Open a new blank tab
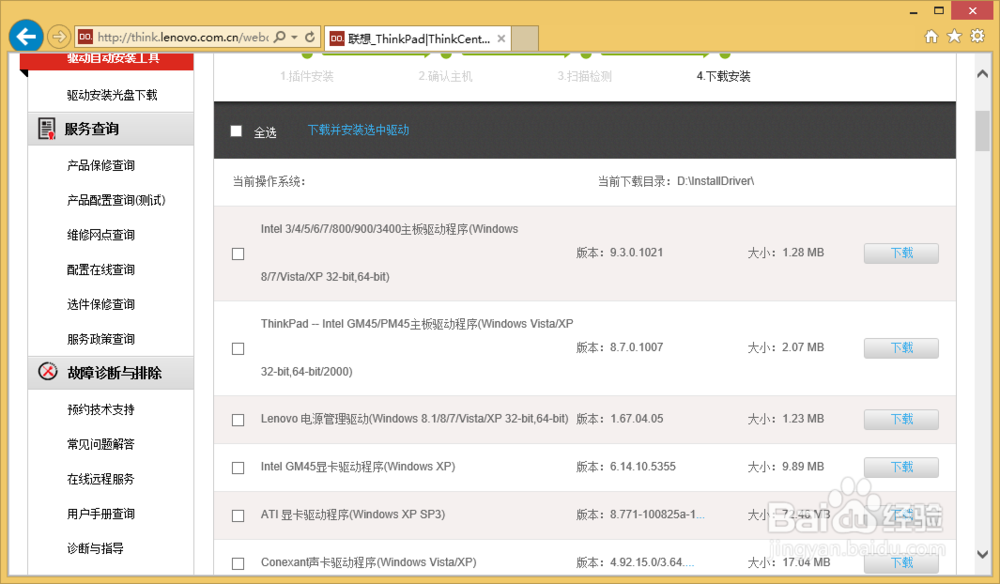This screenshot has width=1000, height=584. tap(525, 38)
